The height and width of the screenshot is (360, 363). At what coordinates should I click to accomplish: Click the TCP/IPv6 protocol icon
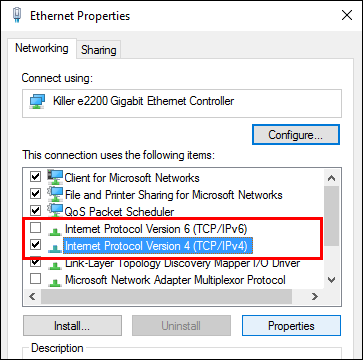tap(54, 231)
